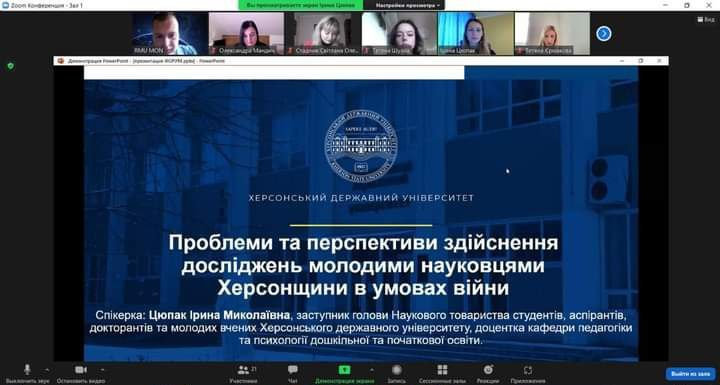
Task: Click the green screen-viewing notification banner
Action: [x=301, y=5]
